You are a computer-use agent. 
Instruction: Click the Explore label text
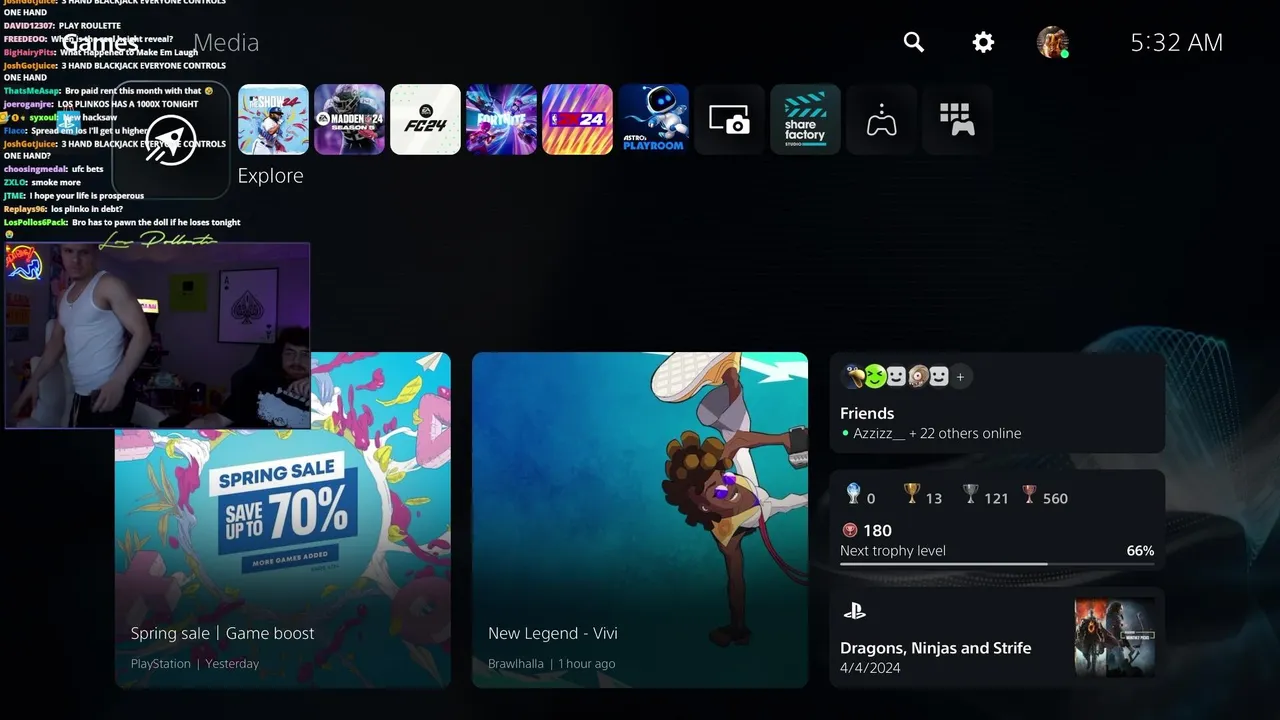tap(270, 175)
